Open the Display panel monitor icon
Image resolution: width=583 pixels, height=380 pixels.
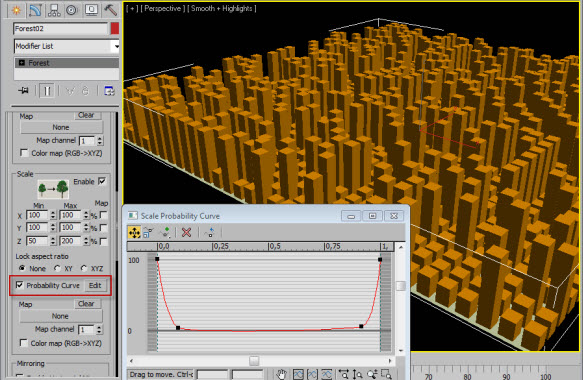(91, 10)
